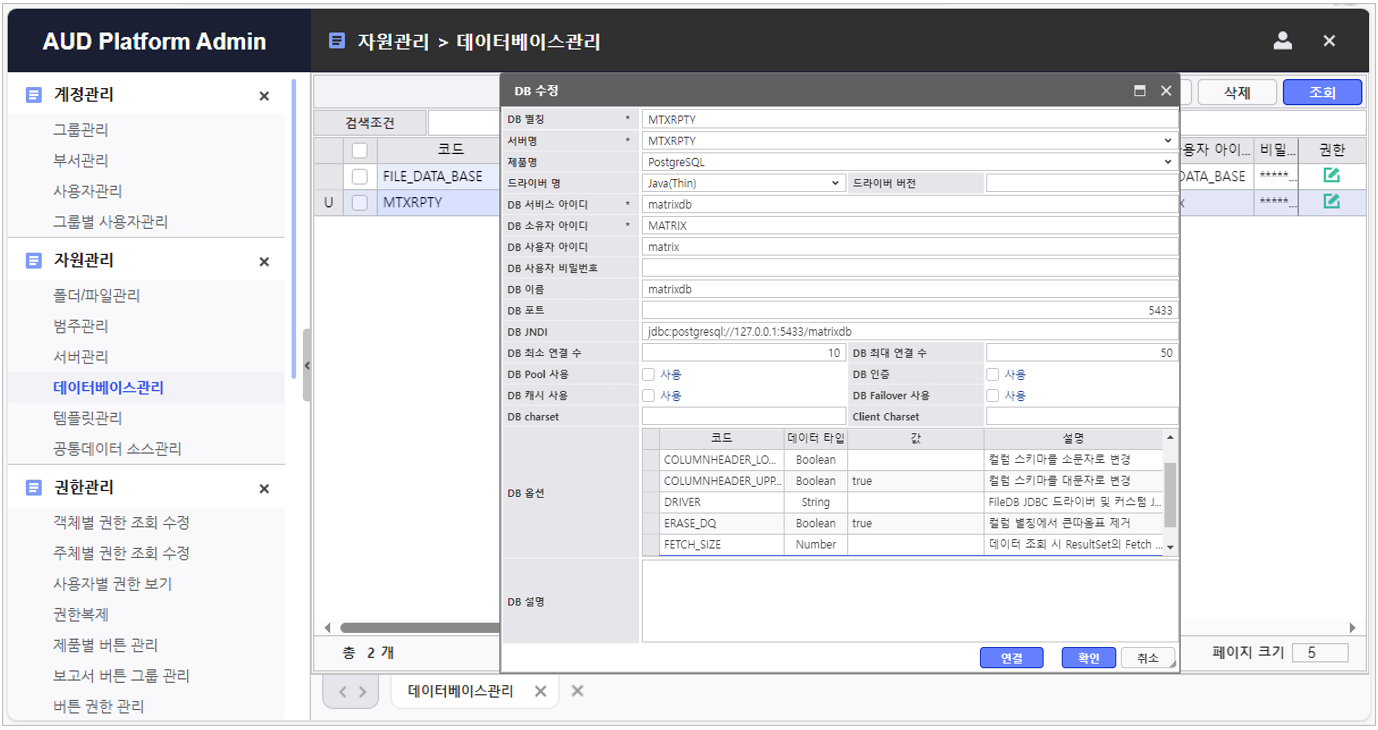Click DB options table vertical scrollbar thumb
This screenshot has width=1378, height=730.
tap(1171, 494)
